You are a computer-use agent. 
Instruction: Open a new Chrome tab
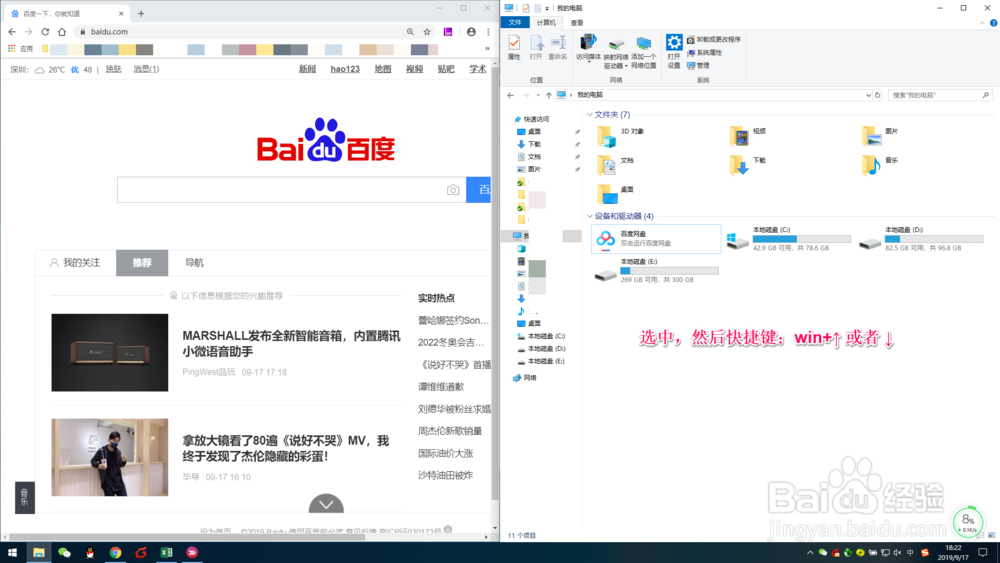pyautogui.click(x=141, y=13)
